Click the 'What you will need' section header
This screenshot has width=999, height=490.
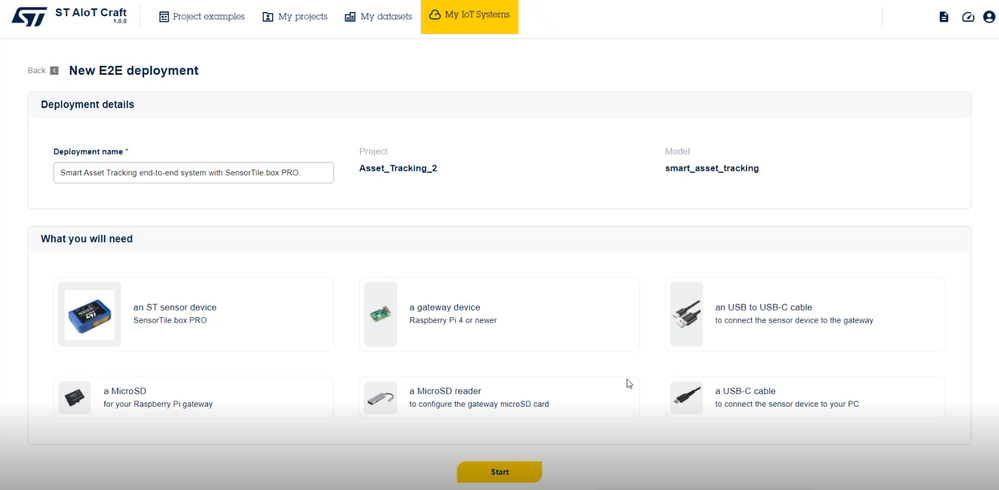point(87,239)
